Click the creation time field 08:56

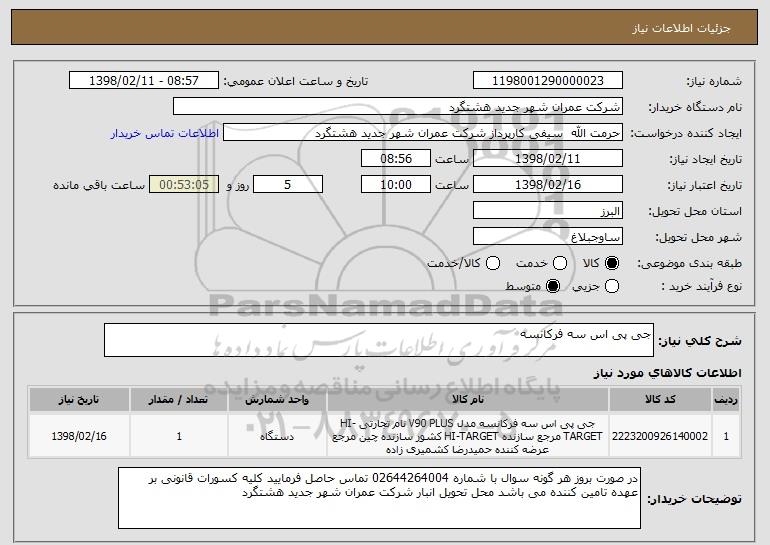[x=396, y=159]
